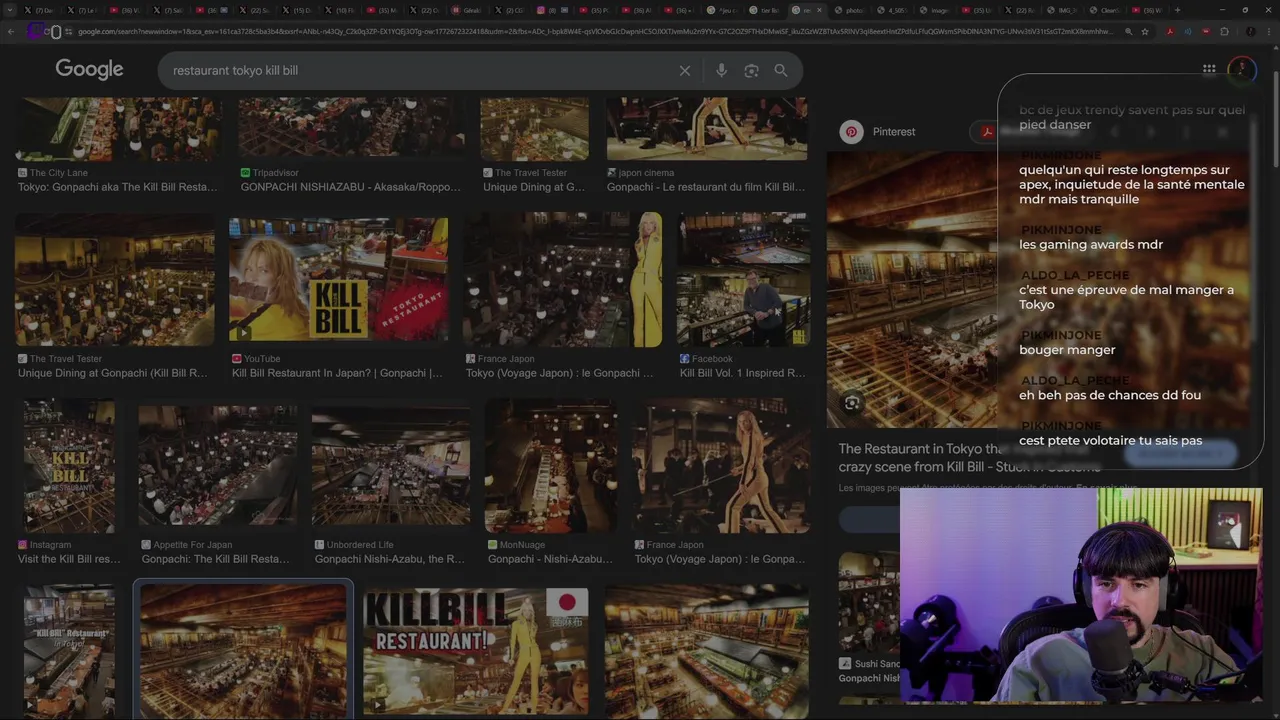The height and width of the screenshot is (720, 1280).
Task: Open "Kill Bill Vol. 1 Inspired R..." Facebook link
Action: 743,373
